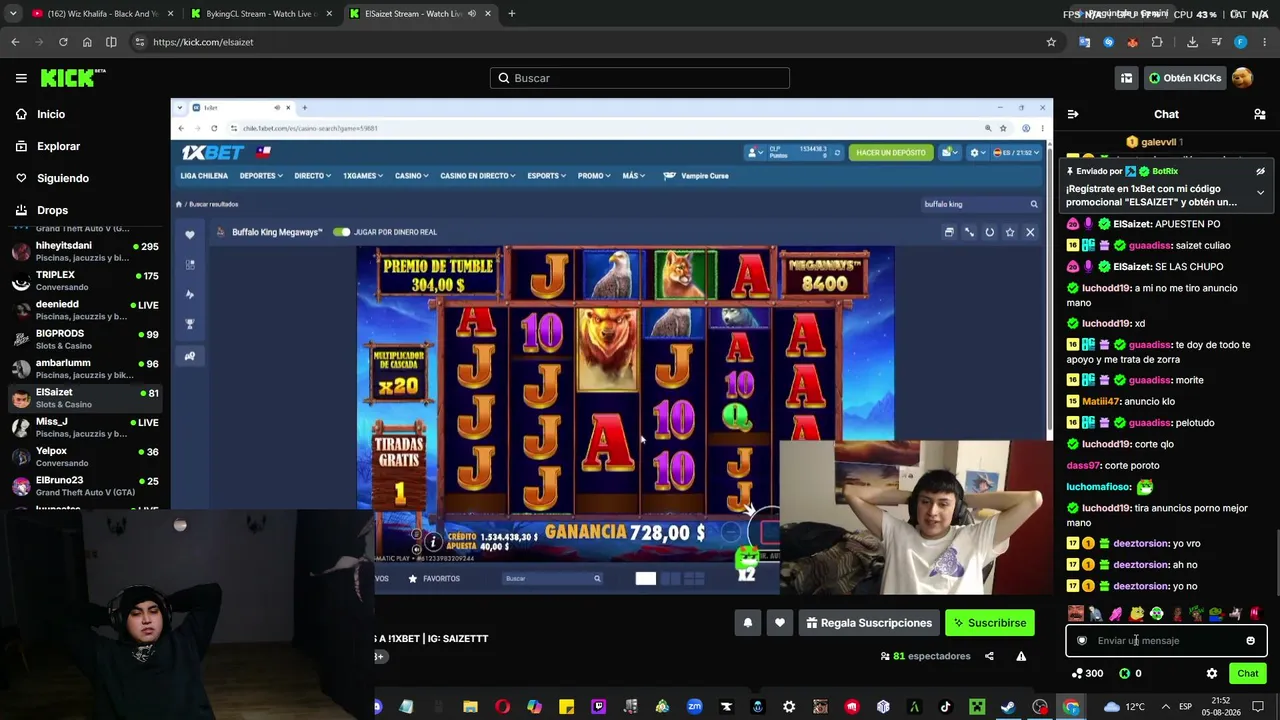Image resolution: width=1280 pixels, height=720 pixels.
Task: Click the KICK logo
Action: pos(73,78)
